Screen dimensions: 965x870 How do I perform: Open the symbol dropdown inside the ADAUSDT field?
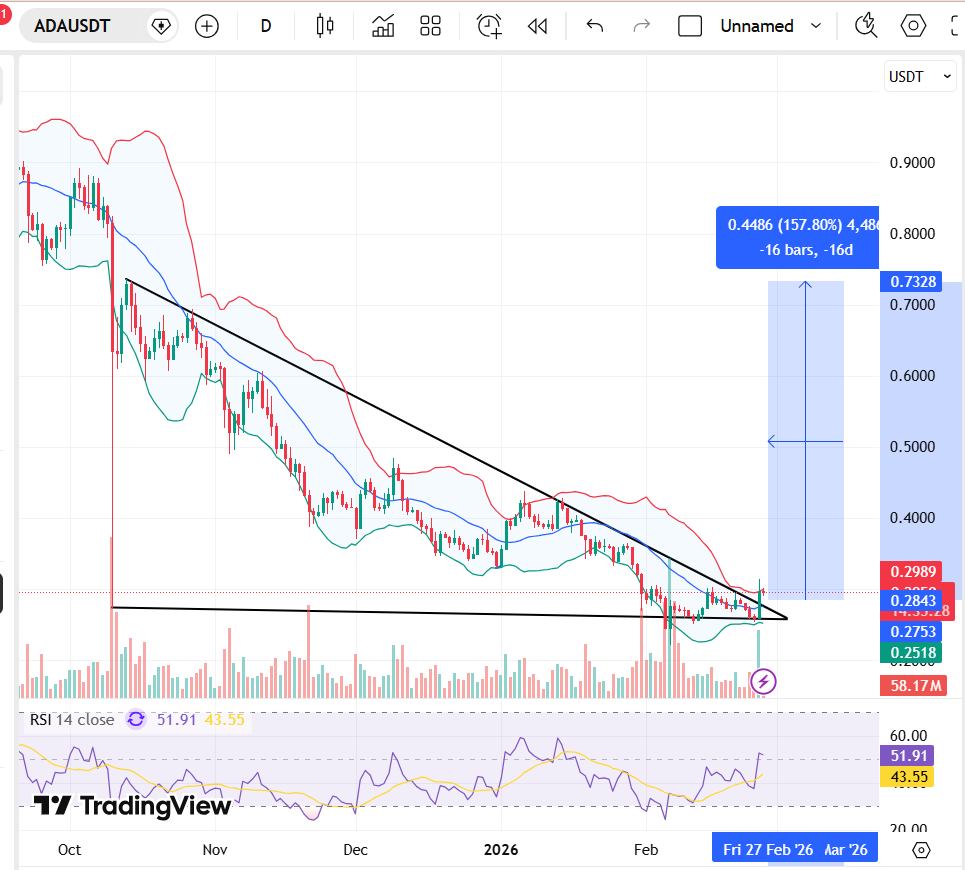tap(160, 25)
